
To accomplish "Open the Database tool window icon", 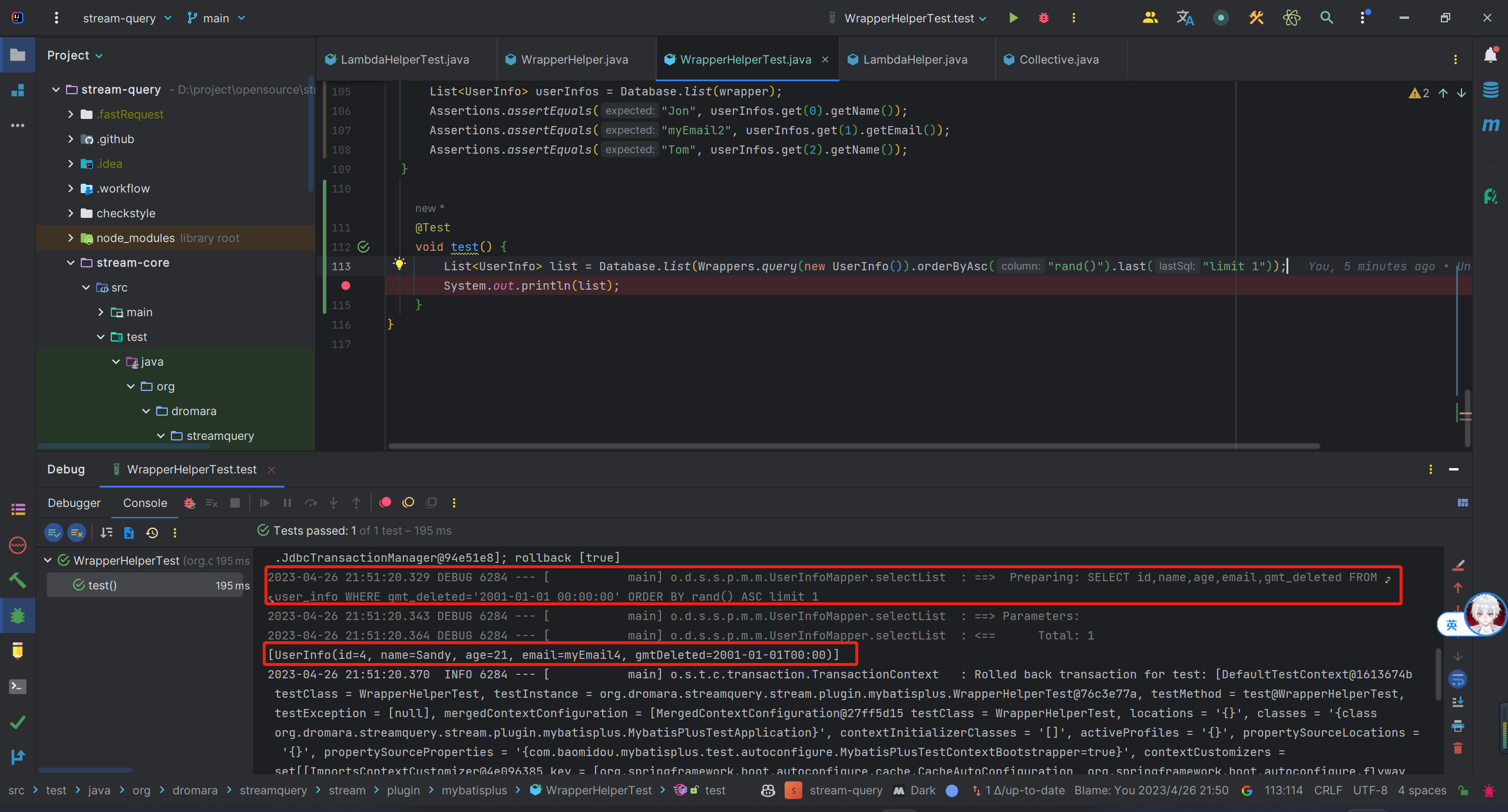I will (x=1490, y=90).
